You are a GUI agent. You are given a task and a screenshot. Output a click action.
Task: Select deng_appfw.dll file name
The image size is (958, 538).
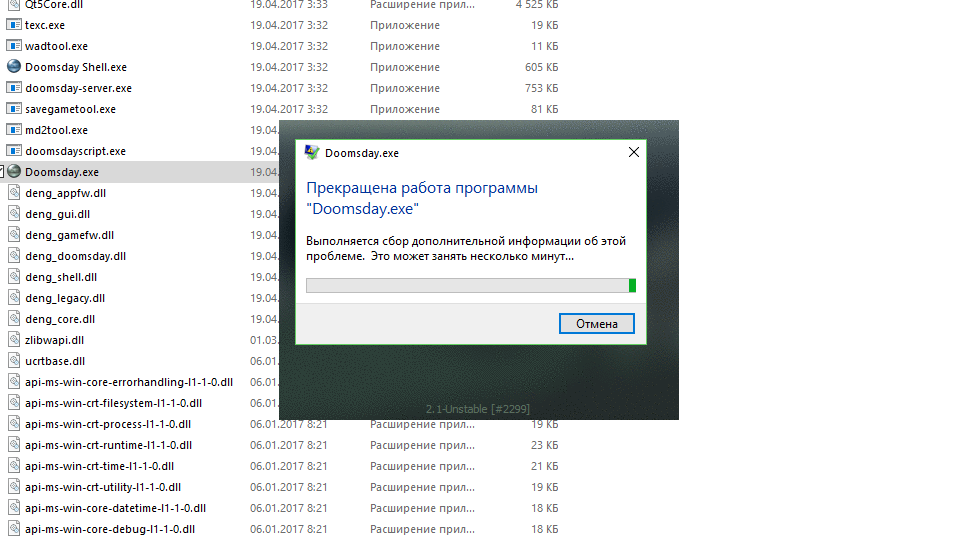pos(65,193)
